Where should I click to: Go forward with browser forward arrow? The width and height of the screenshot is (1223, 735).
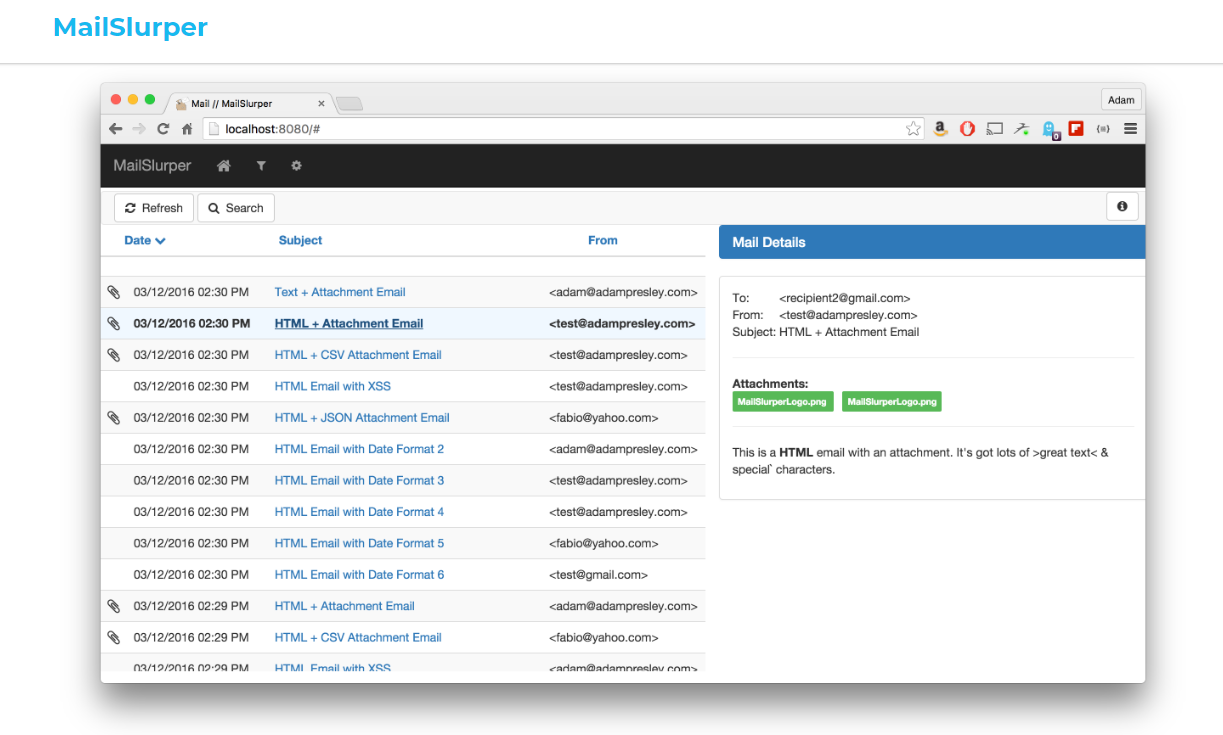[x=139, y=129]
